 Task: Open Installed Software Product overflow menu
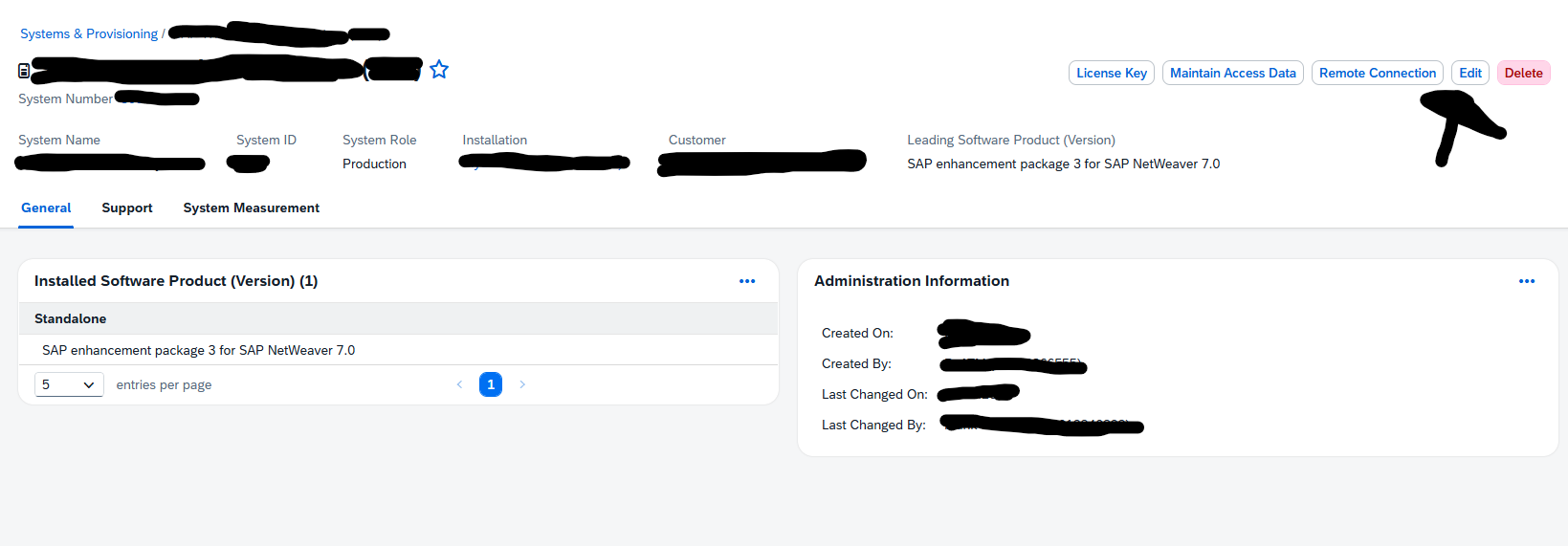pos(747,281)
